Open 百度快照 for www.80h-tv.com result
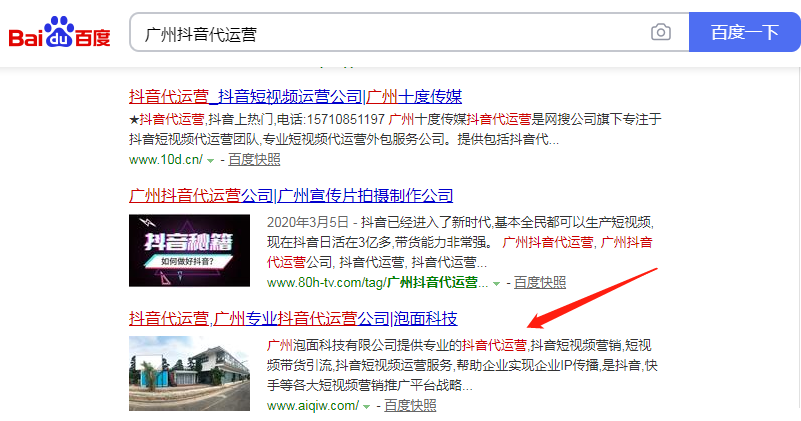Screen dimensions: 801x421 click(x=539, y=282)
